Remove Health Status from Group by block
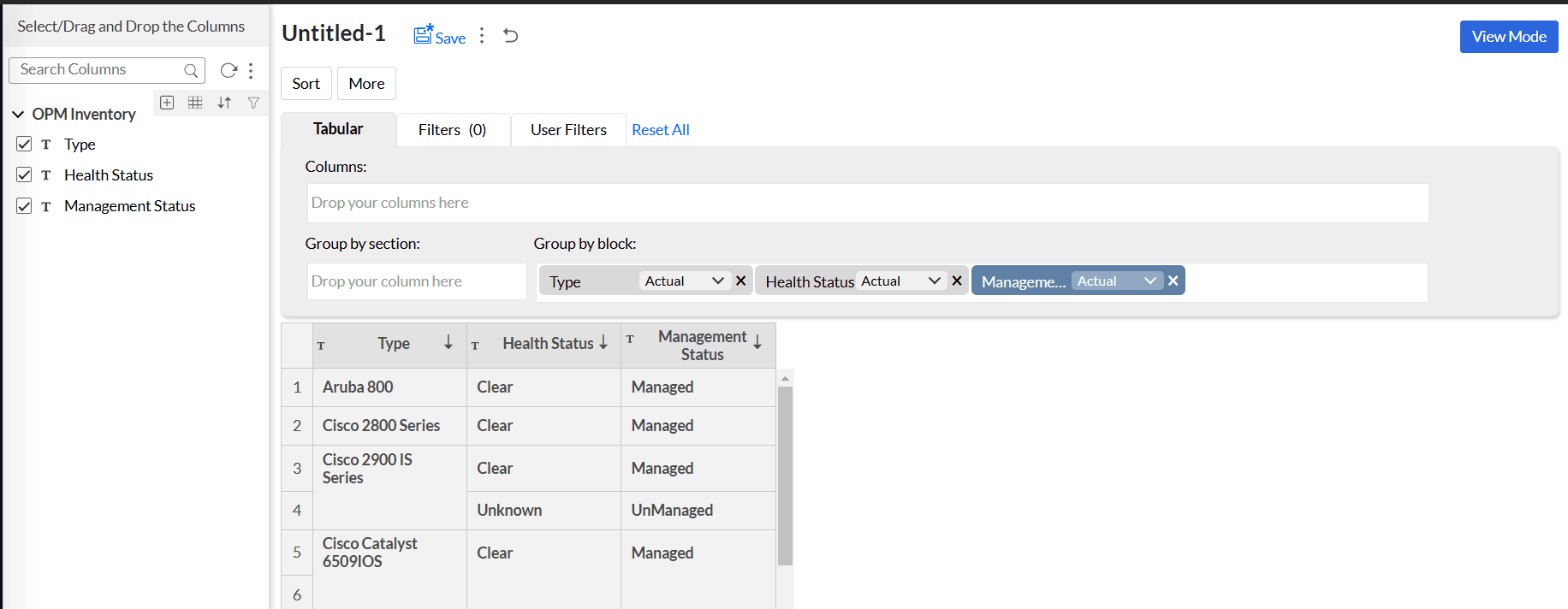 (x=957, y=281)
